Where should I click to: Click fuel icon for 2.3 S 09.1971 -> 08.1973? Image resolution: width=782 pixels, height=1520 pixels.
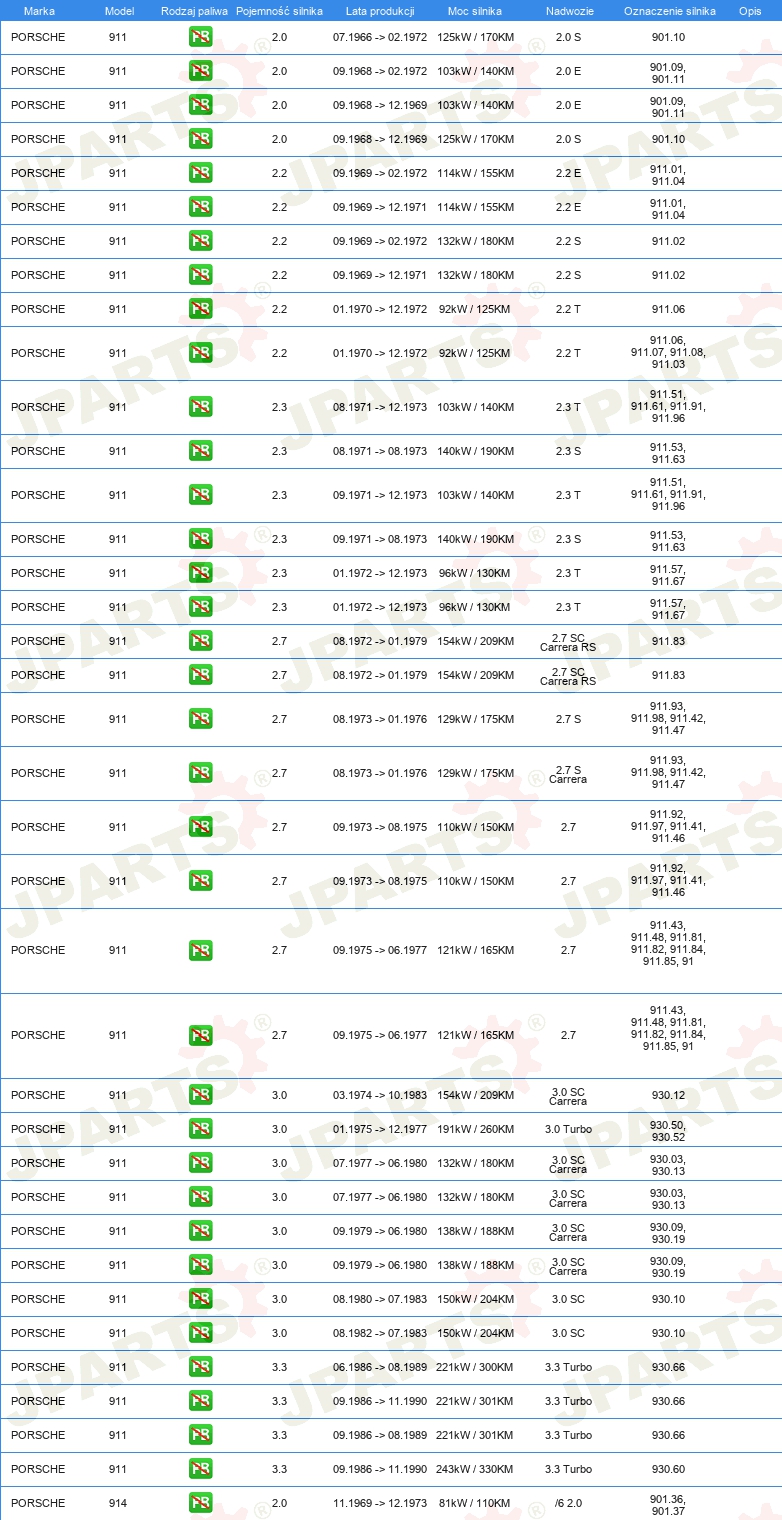[200, 539]
